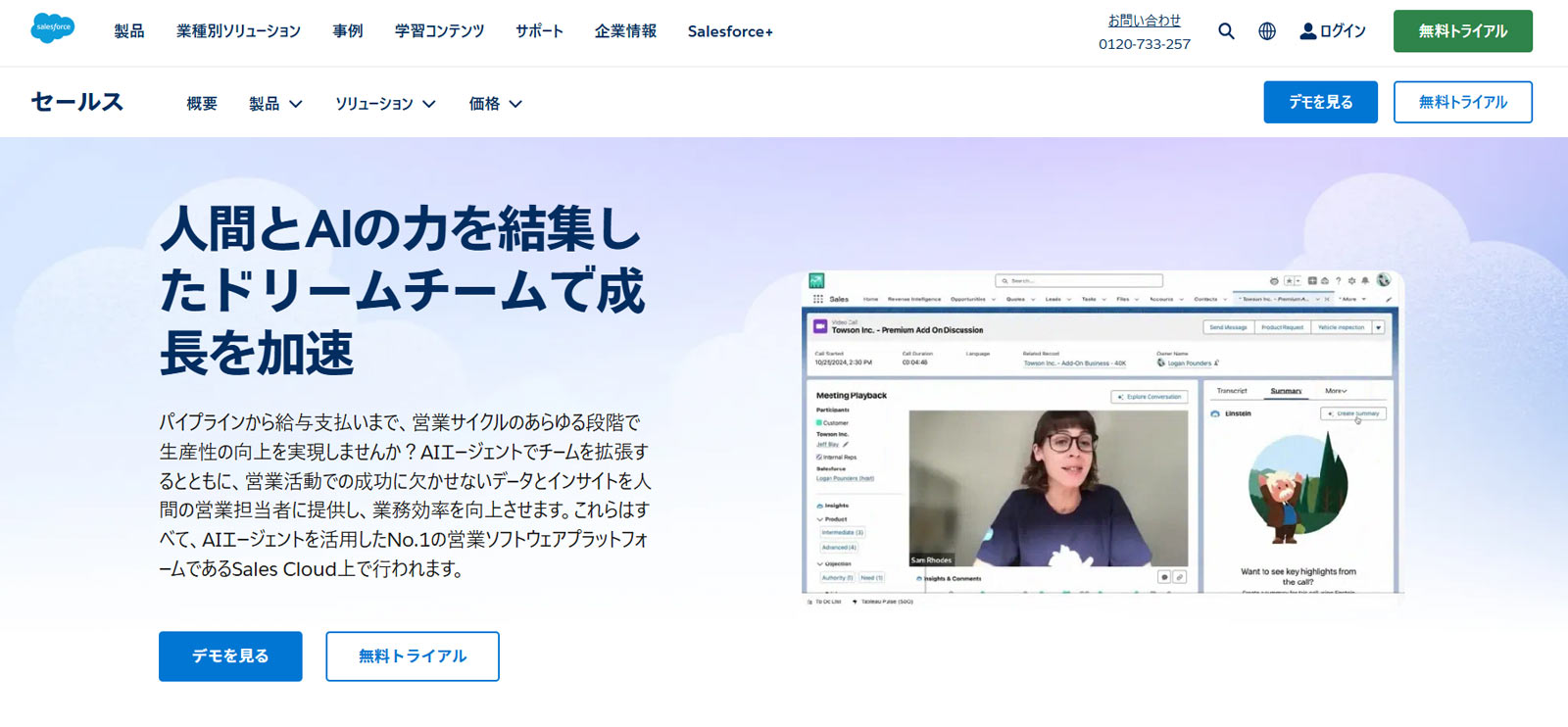Click the ログイン user icon link
The image size is (1568, 727).
pos(1332,31)
